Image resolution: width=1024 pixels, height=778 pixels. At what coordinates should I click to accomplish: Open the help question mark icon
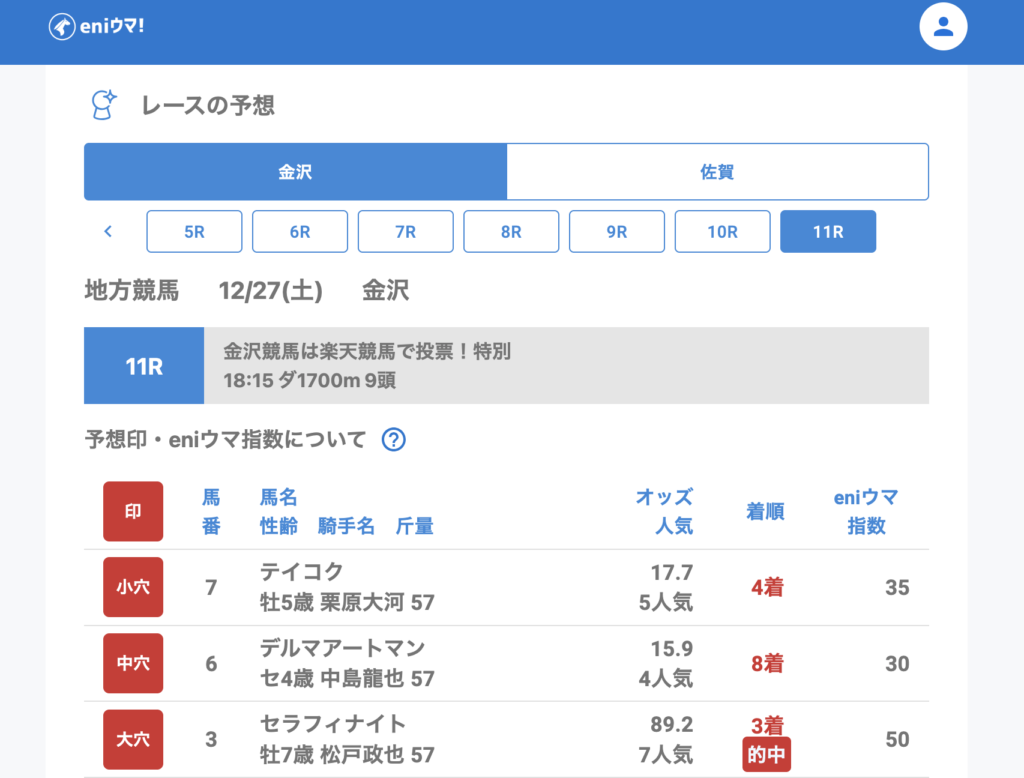(x=394, y=439)
